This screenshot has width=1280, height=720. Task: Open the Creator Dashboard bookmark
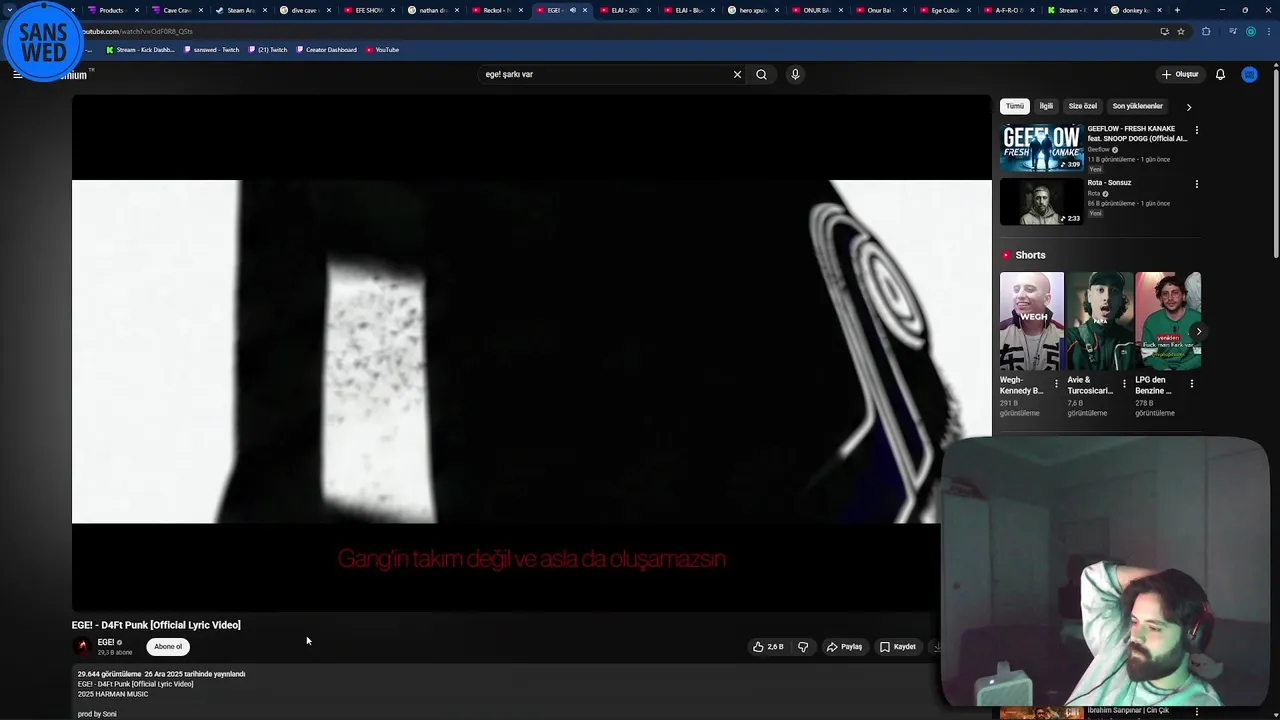click(x=327, y=50)
